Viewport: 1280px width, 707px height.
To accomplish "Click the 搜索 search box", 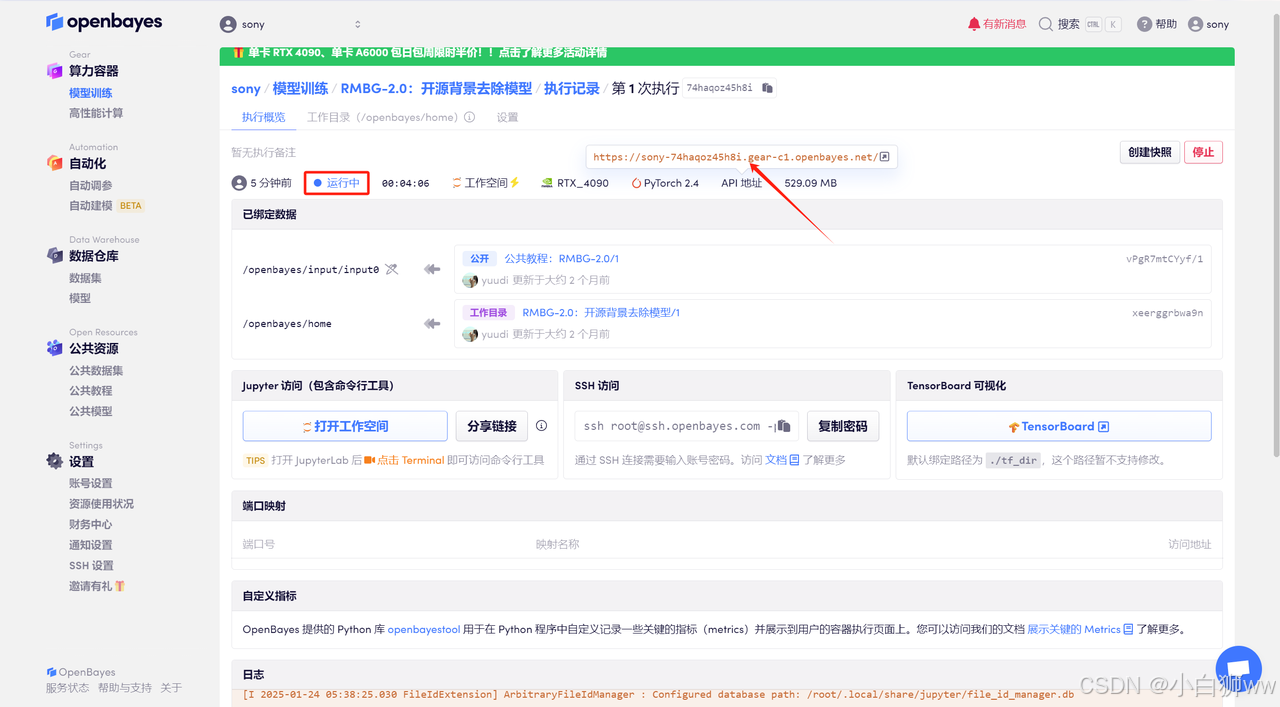I will point(1079,24).
